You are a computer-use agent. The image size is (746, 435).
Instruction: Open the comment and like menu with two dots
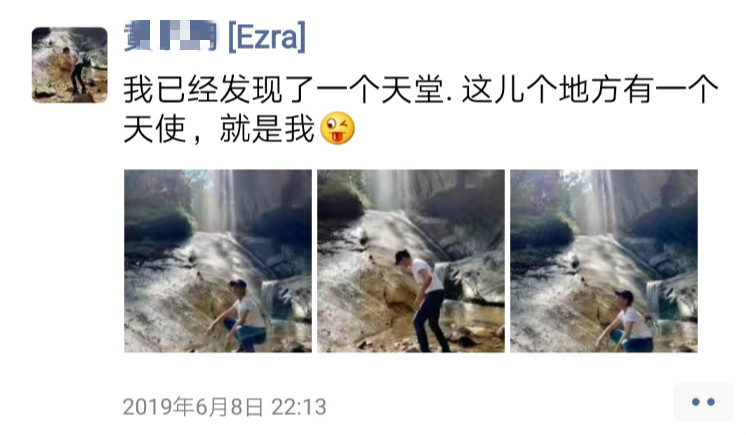[703, 402]
